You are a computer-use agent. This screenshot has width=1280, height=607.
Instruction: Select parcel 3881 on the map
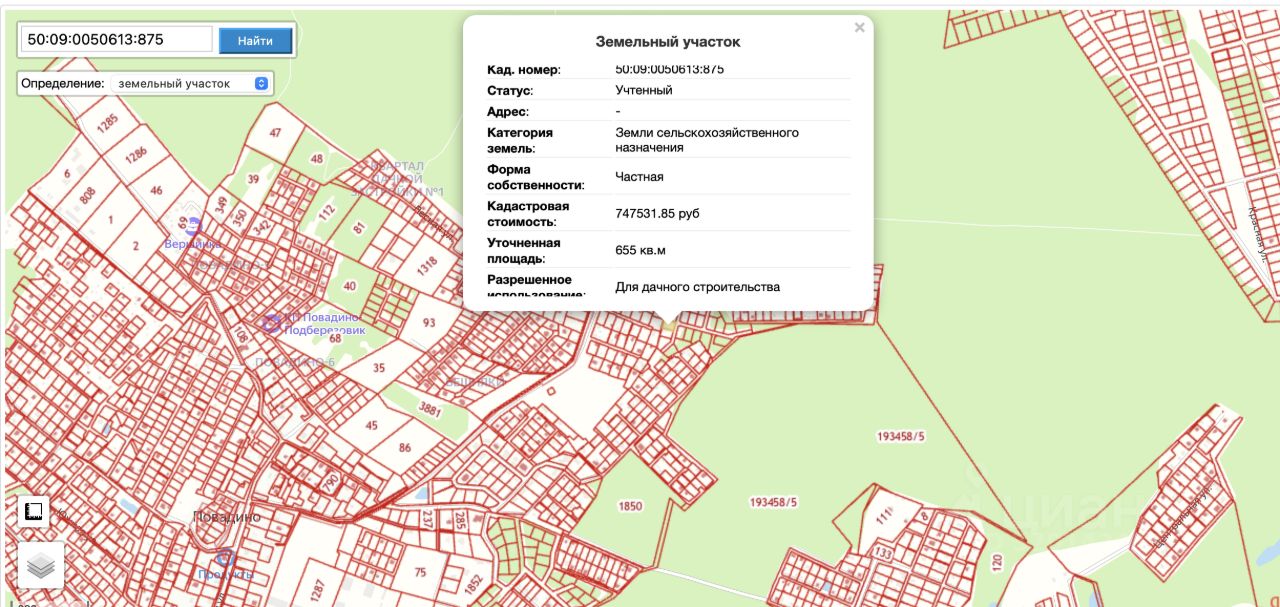(428, 409)
